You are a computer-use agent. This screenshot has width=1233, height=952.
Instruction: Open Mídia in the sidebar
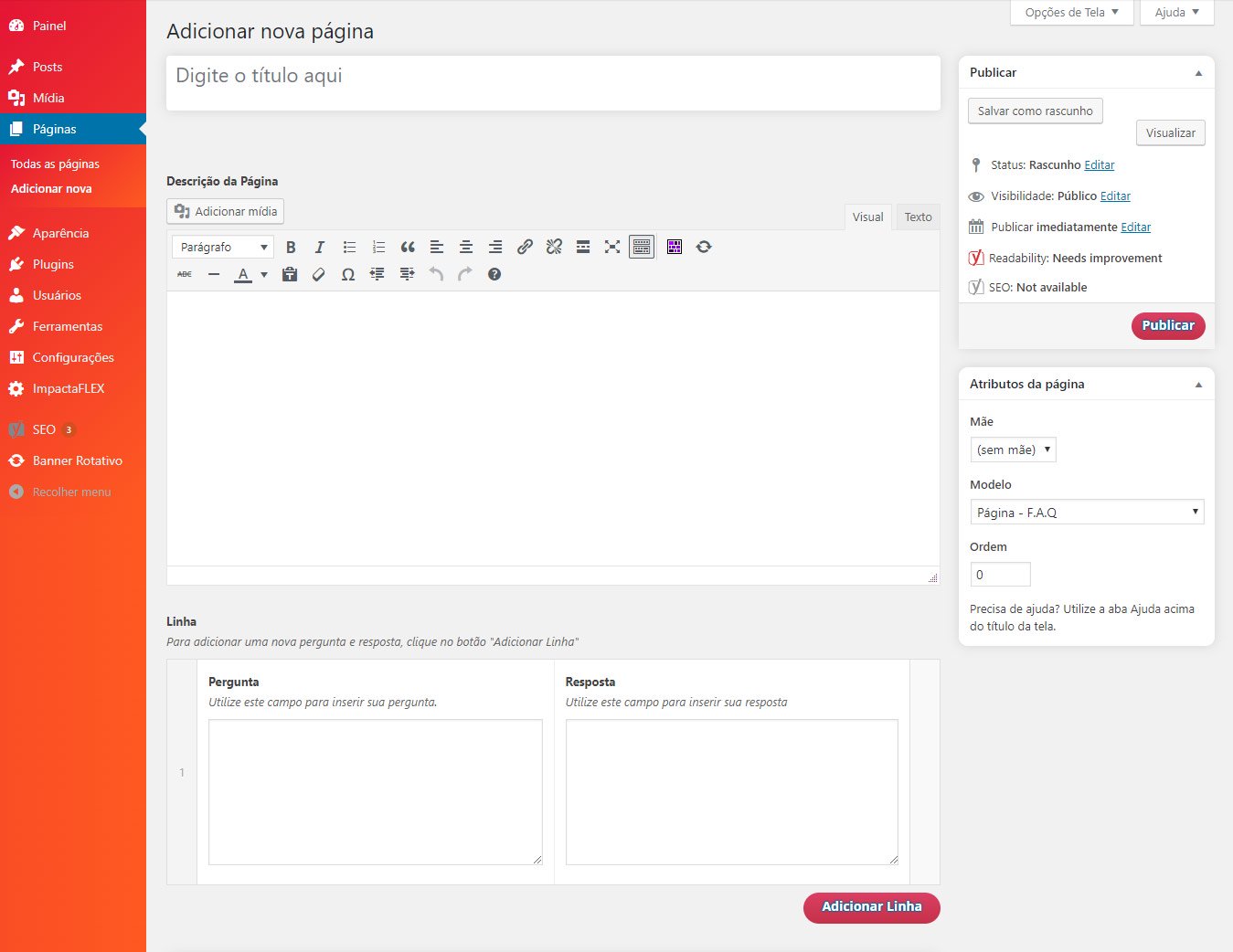coord(73,98)
